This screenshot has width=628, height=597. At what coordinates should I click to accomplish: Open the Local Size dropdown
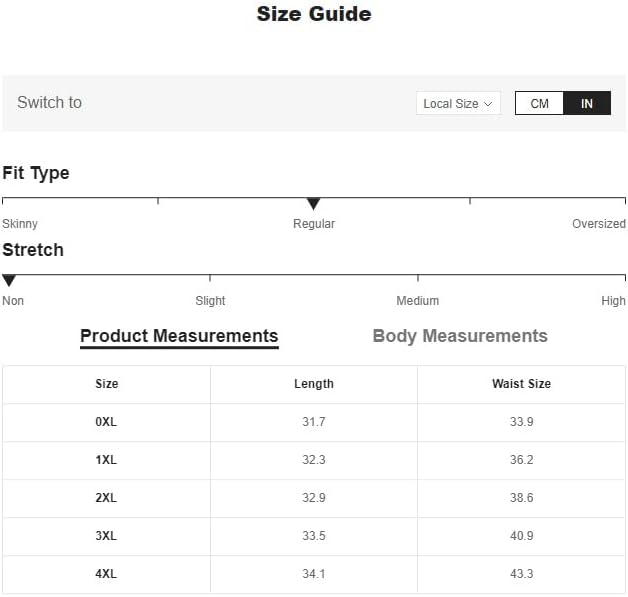458,103
